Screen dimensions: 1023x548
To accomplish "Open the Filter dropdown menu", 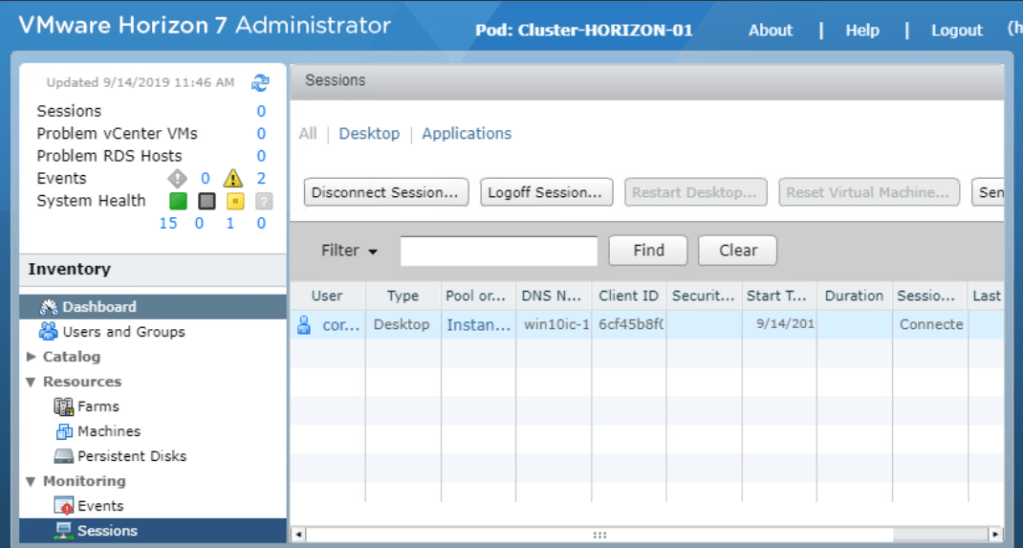I will (349, 251).
